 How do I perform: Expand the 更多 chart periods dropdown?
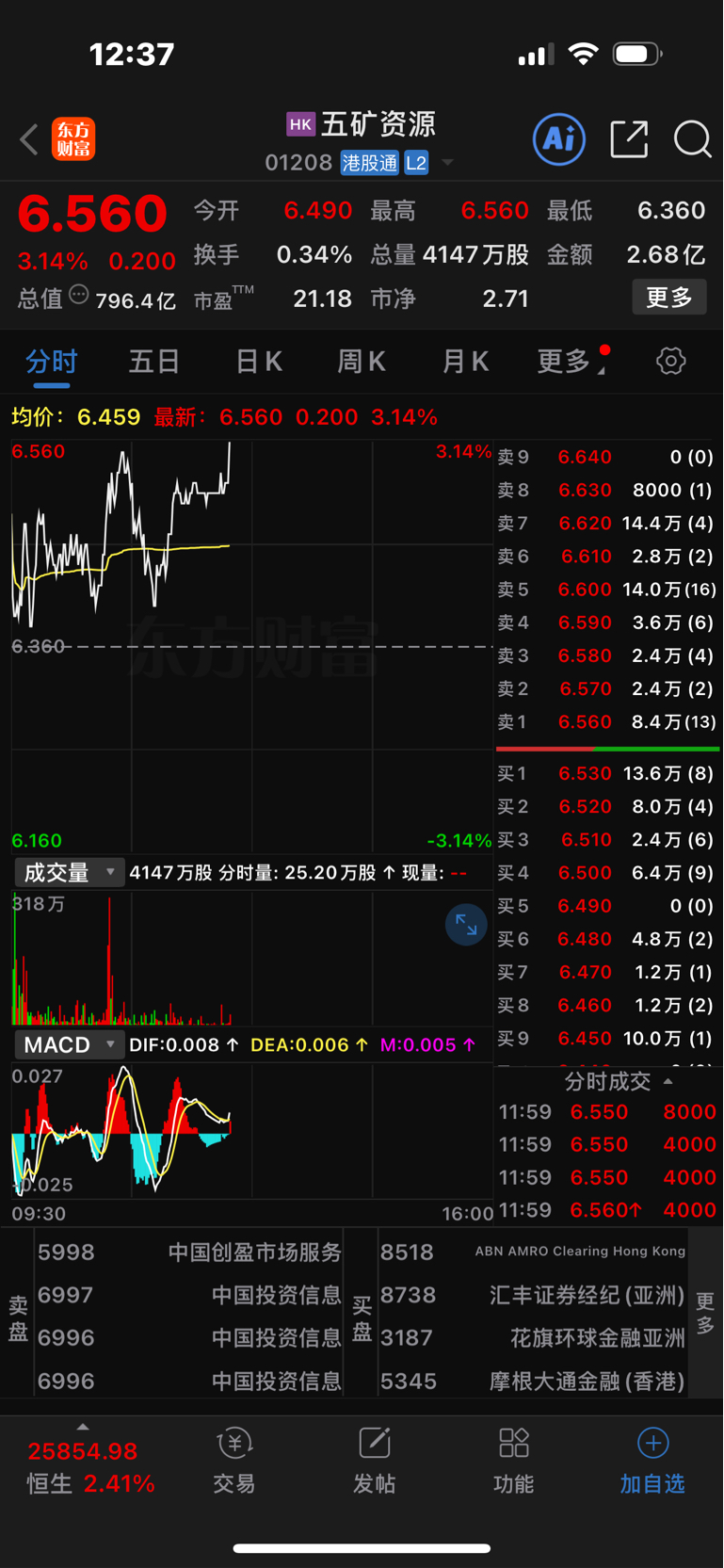pos(571,362)
